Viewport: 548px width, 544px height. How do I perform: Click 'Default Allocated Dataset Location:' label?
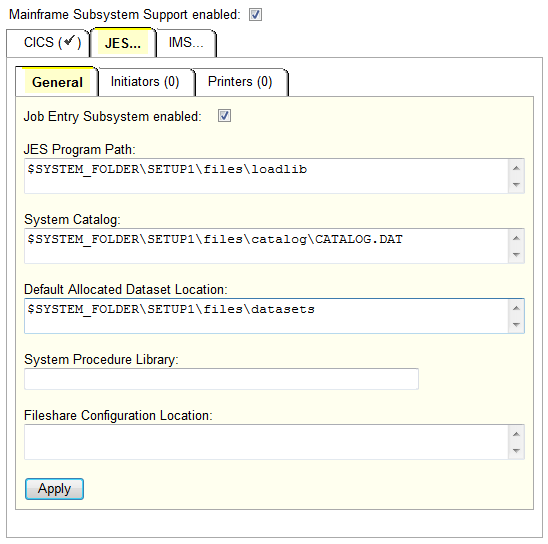tap(126, 289)
